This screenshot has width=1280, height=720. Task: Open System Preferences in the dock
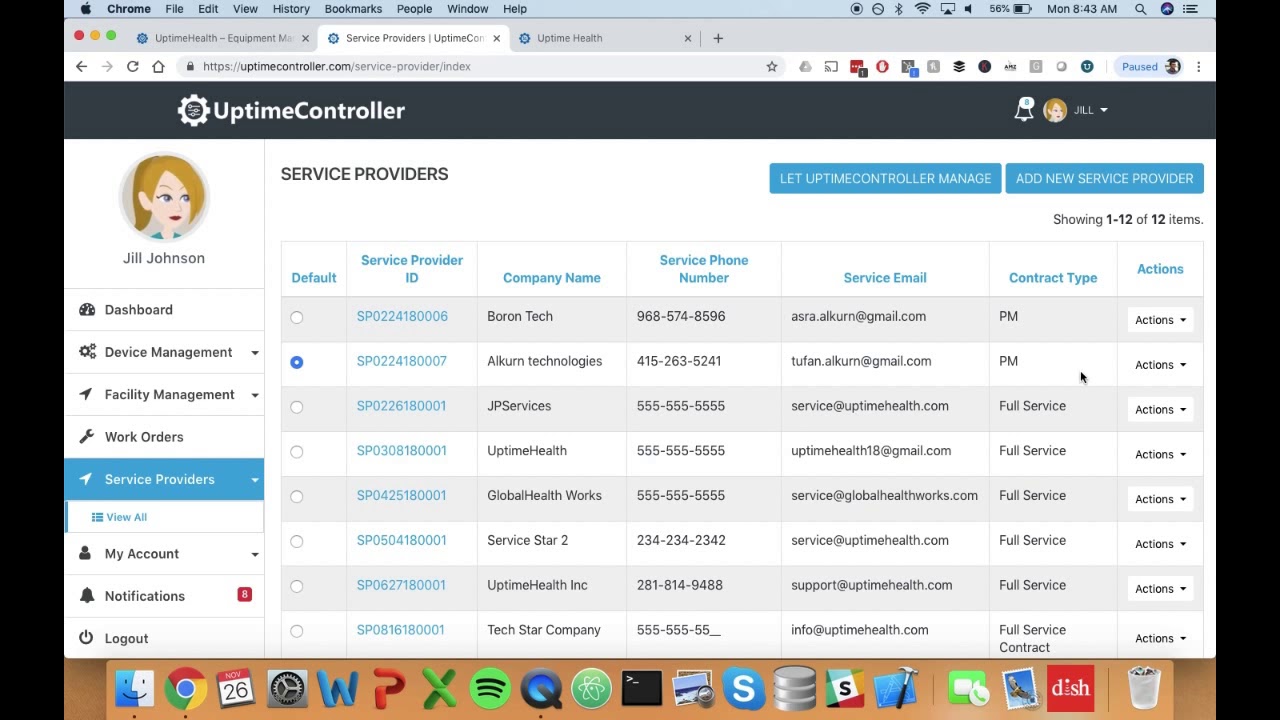click(x=287, y=689)
